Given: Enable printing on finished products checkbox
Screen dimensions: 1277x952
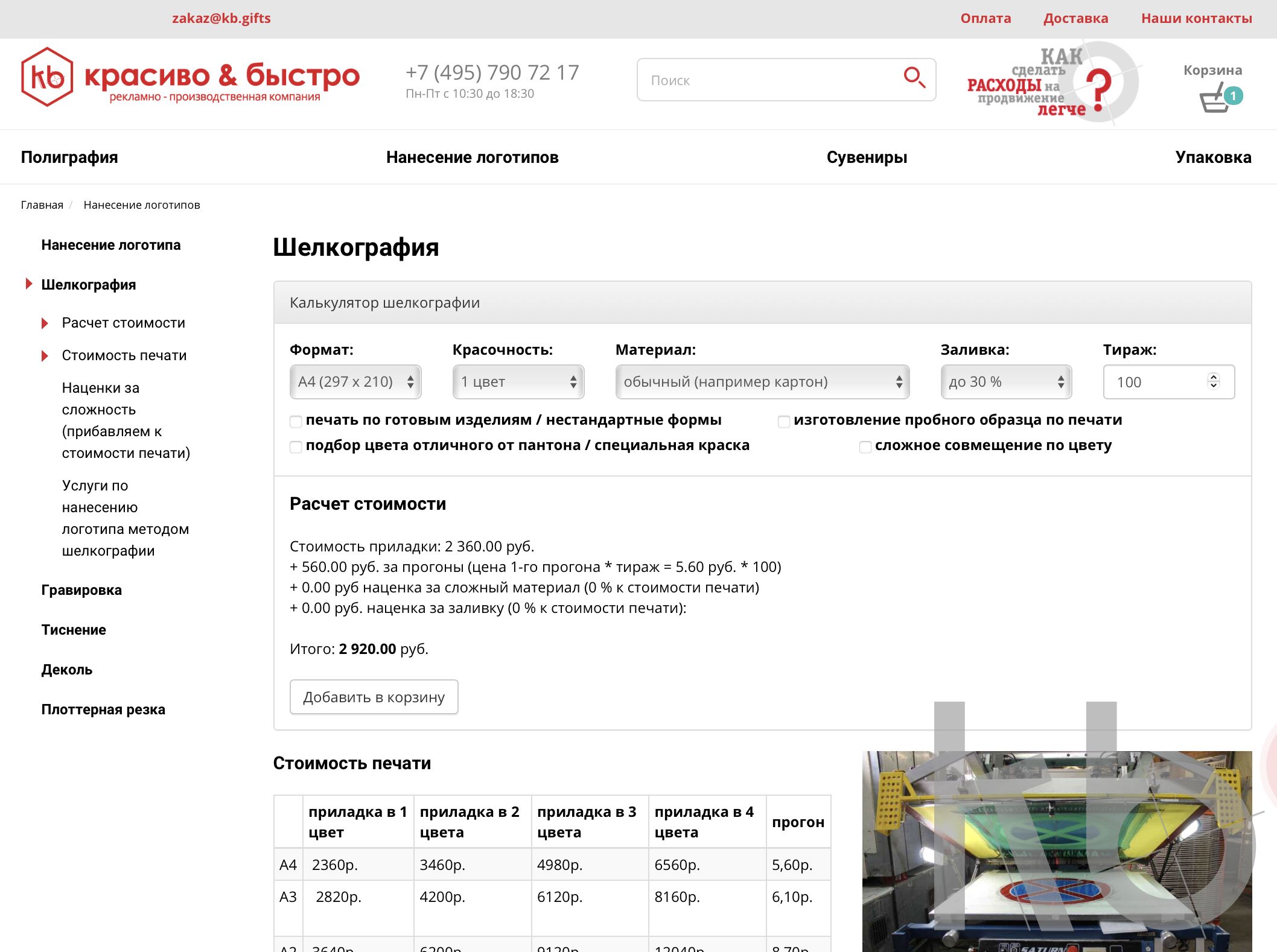Looking at the screenshot, I should pyautogui.click(x=296, y=421).
